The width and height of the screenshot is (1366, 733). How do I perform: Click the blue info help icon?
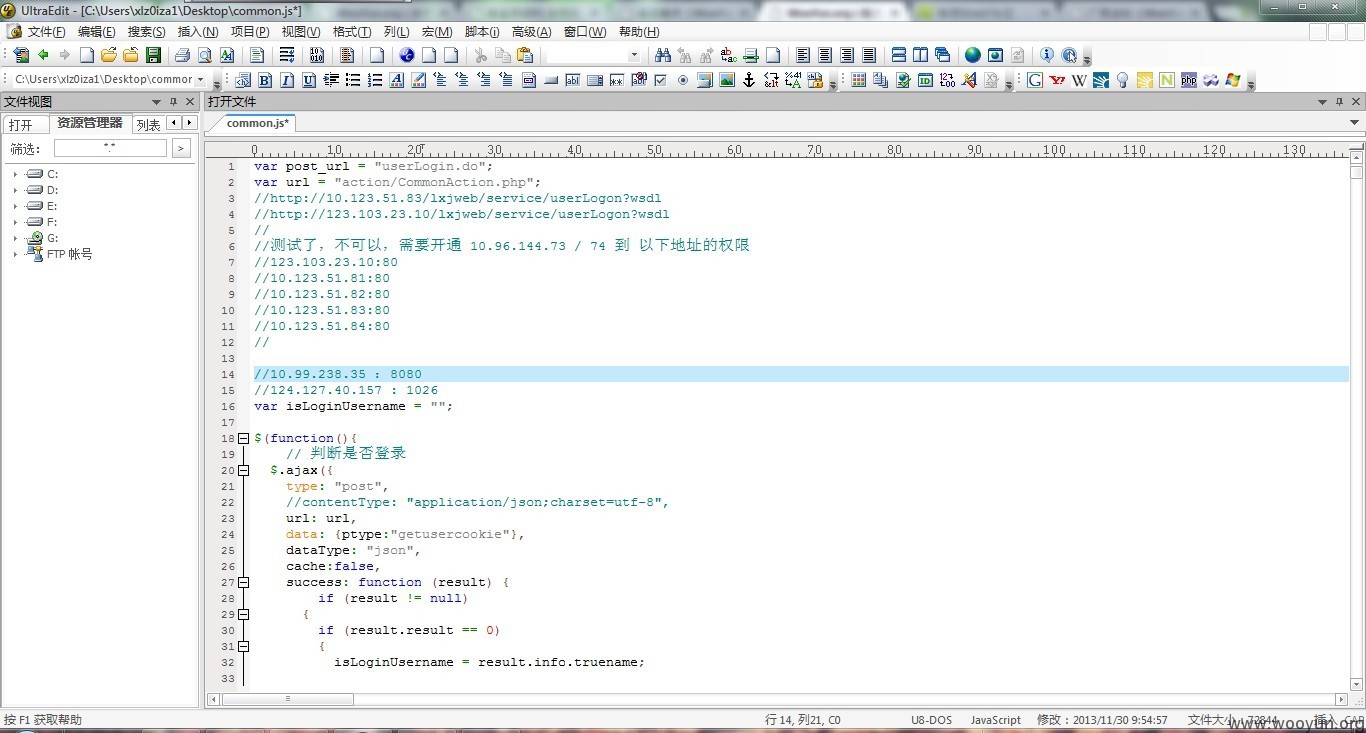pyautogui.click(x=1047, y=55)
